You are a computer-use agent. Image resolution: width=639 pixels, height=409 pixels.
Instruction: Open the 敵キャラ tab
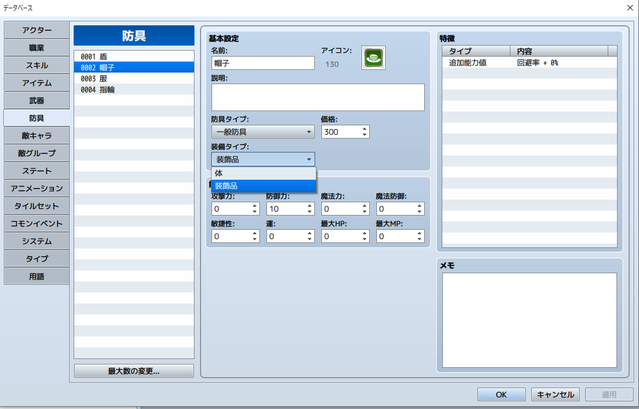[37, 135]
